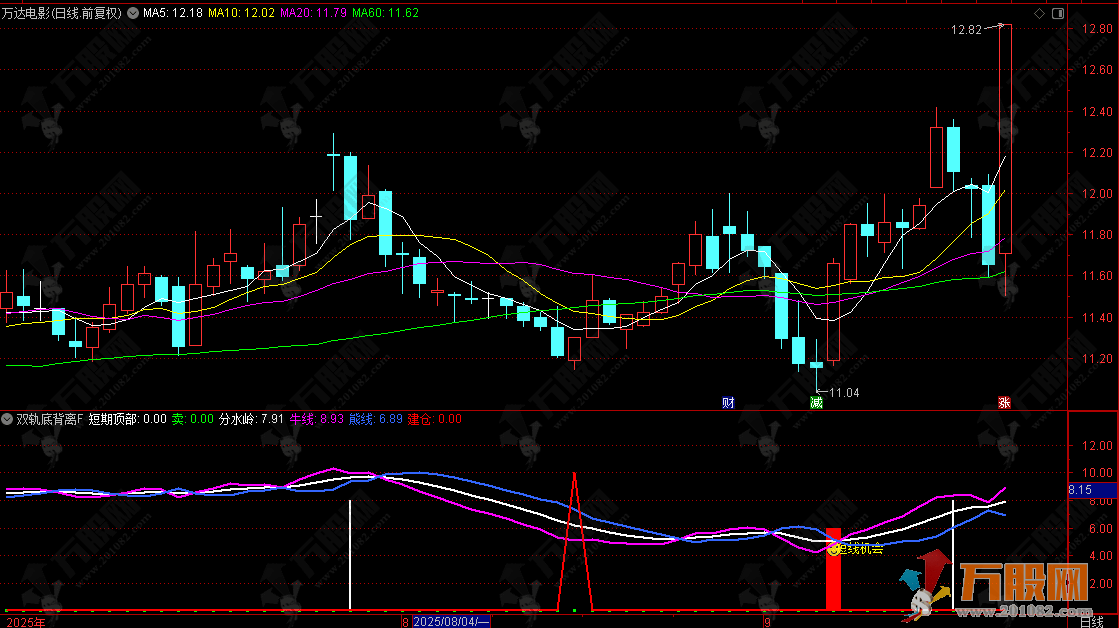Screen dimensions: 1119x628
Task: Click the 熊线: 6.89 value
Action: pos(375,419)
